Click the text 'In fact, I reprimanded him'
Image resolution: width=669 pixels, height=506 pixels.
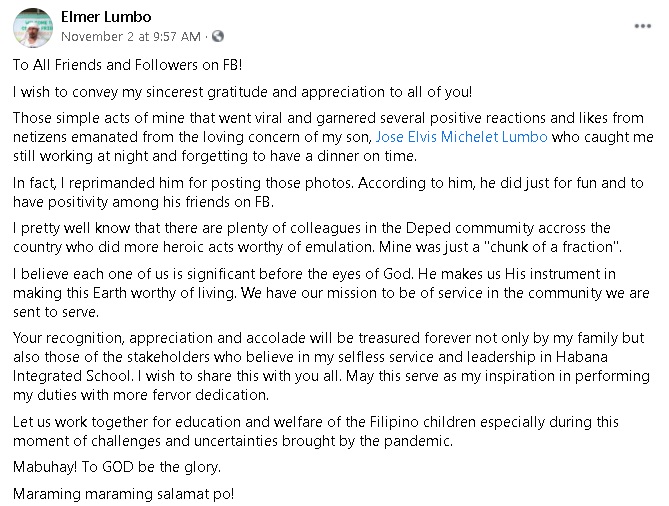coord(98,183)
